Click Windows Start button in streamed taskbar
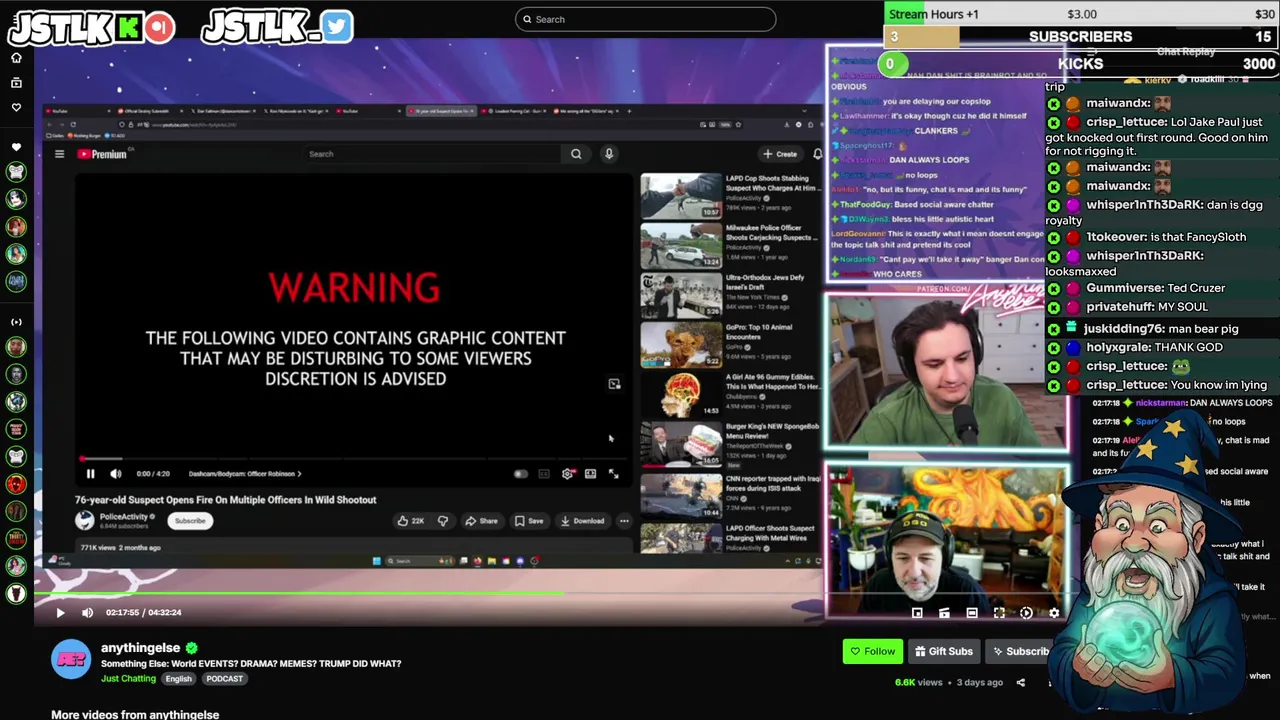 (376, 561)
